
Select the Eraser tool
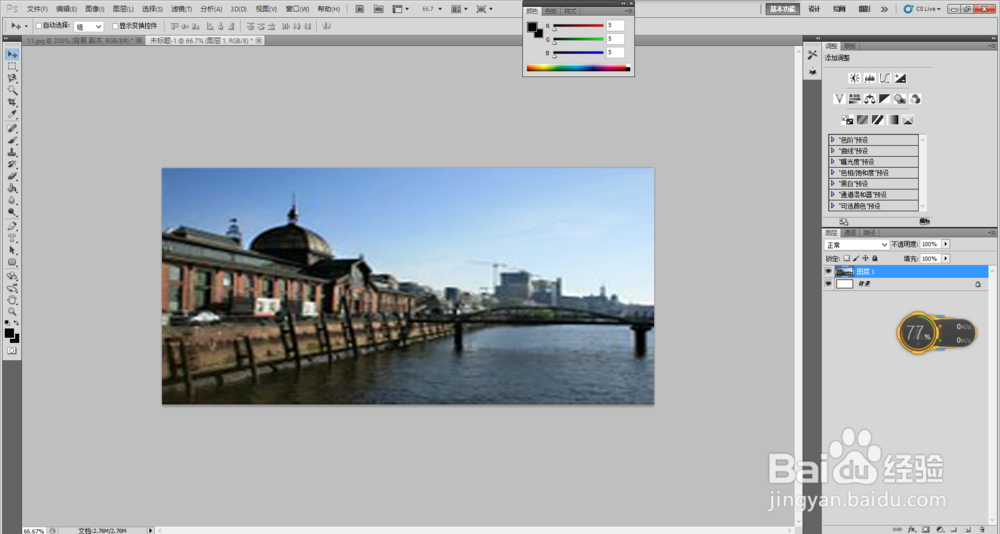pyautogui.click(x=12, y=177)
